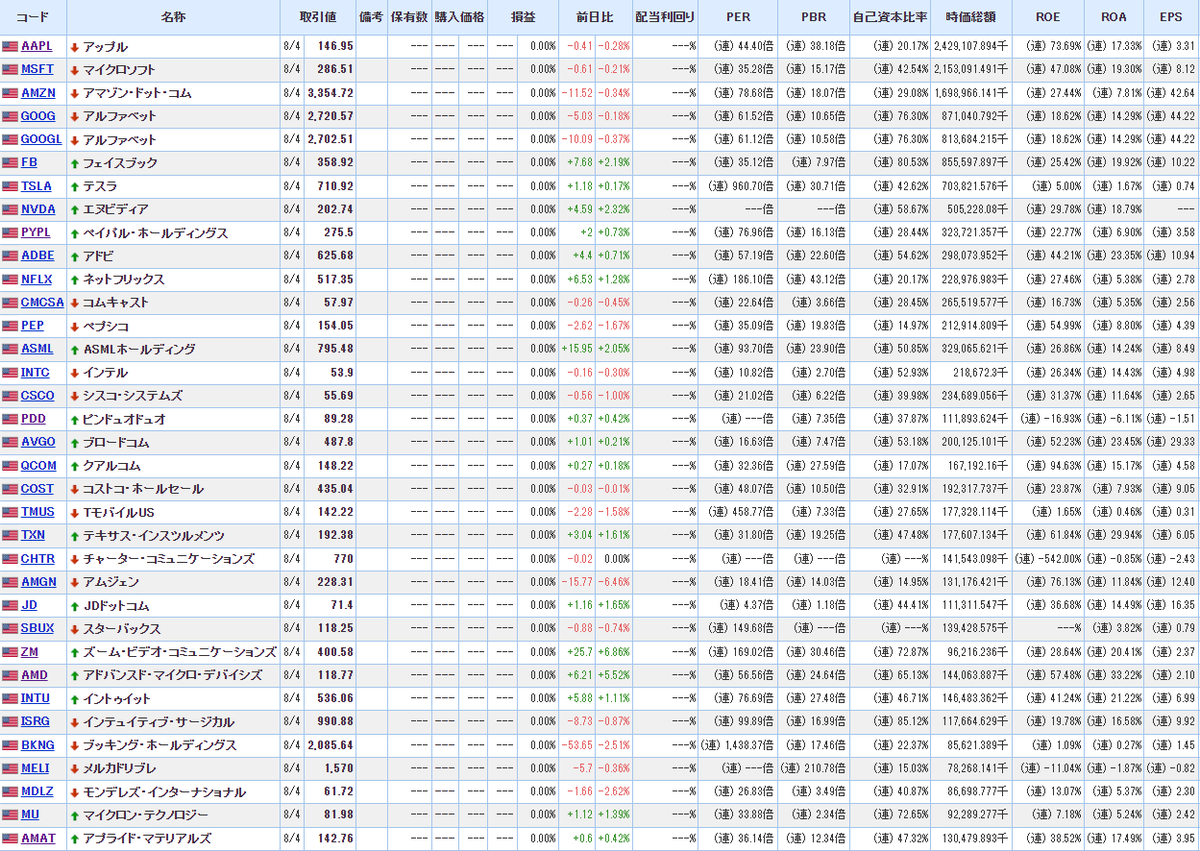Viewport: 1200px width, 851px height.
Task: Open the GOOG ticker link
Action: point(38,116)
